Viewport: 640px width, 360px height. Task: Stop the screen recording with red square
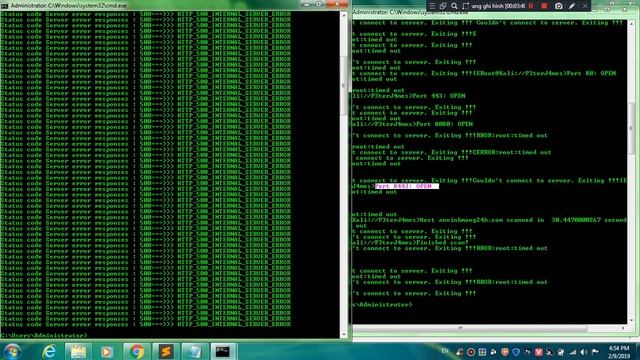point(544,6)
